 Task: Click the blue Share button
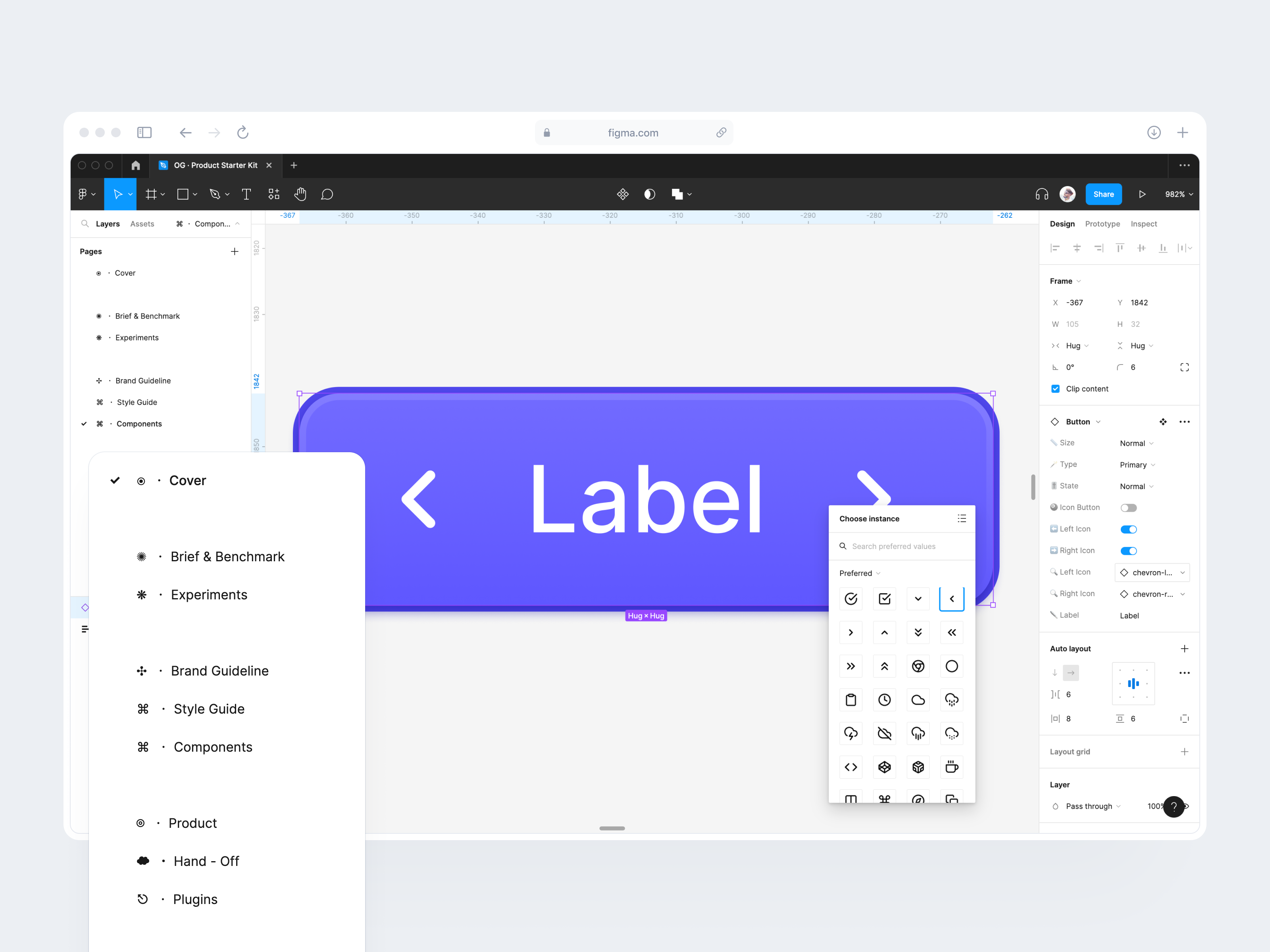pos(1103,194)
